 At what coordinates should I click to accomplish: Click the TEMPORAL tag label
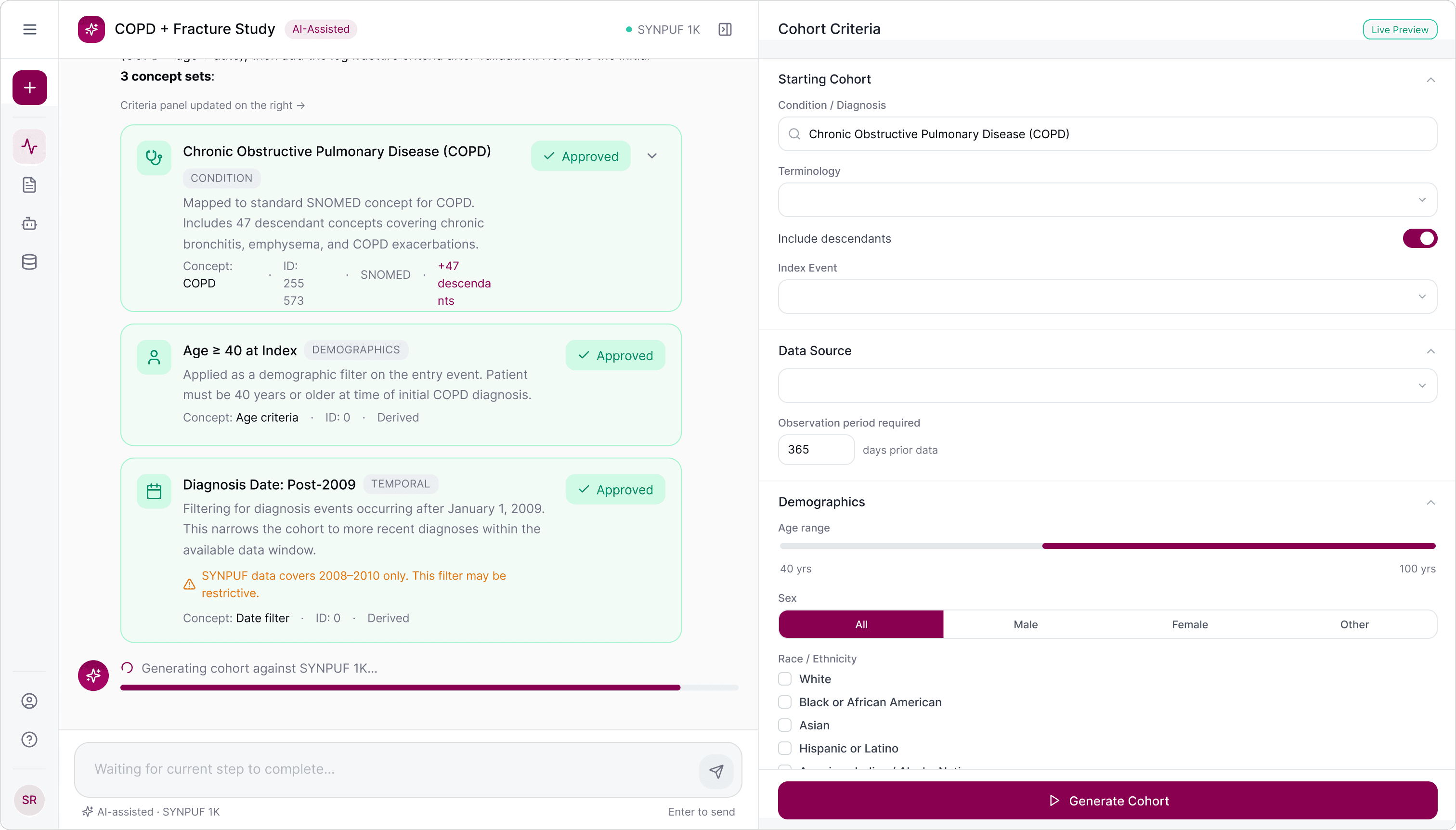pos(401,484)
